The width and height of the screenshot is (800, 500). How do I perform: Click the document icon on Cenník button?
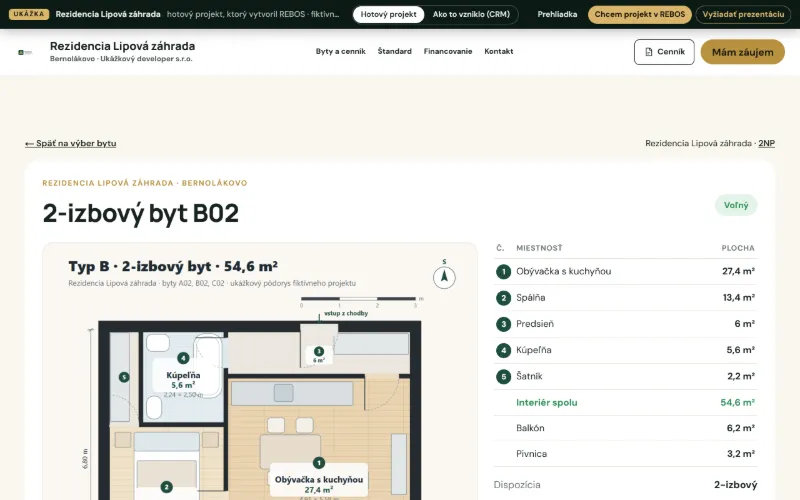click(648, 52)
